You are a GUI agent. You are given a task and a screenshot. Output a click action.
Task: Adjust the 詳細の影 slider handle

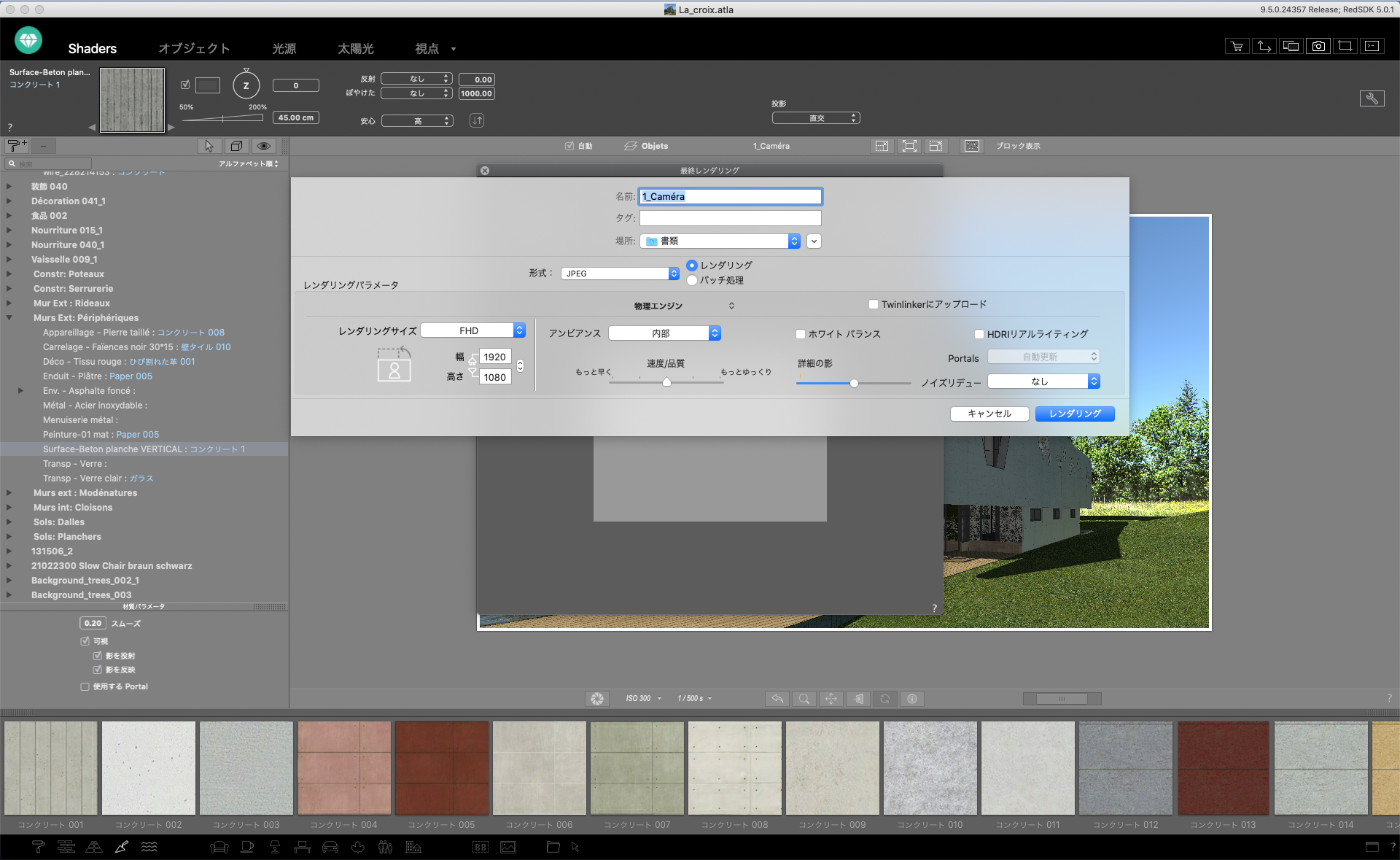(854, 383)
